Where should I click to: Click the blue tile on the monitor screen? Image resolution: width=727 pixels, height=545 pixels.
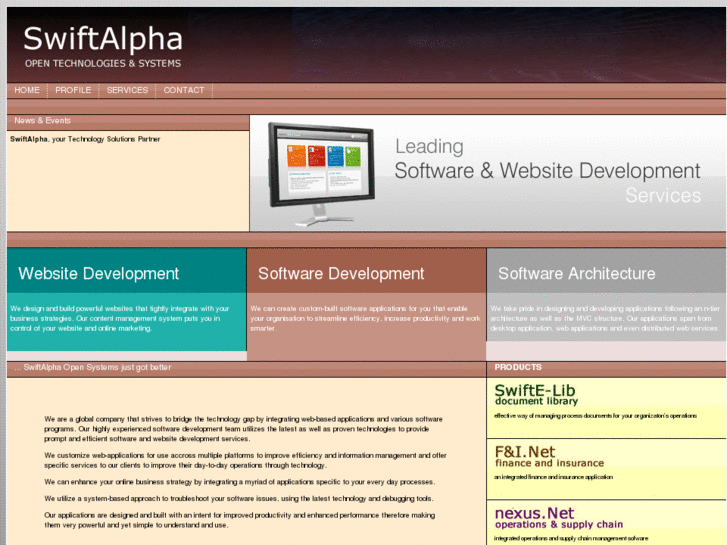click(x=337, y=156)
